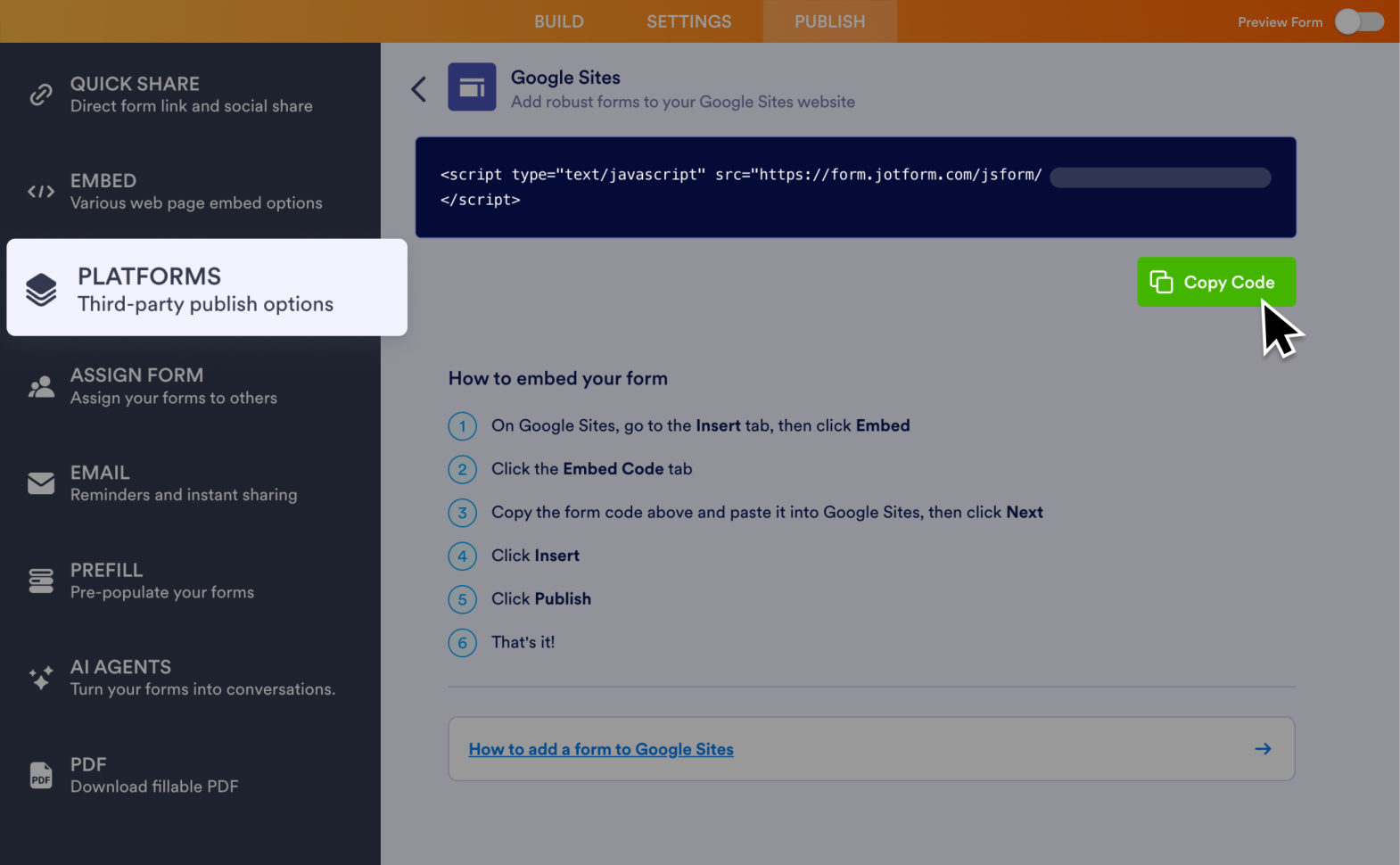Screen dimensions: 1400x865
Task: Click inside the embed script code box
Action: [x=855, y=187]
